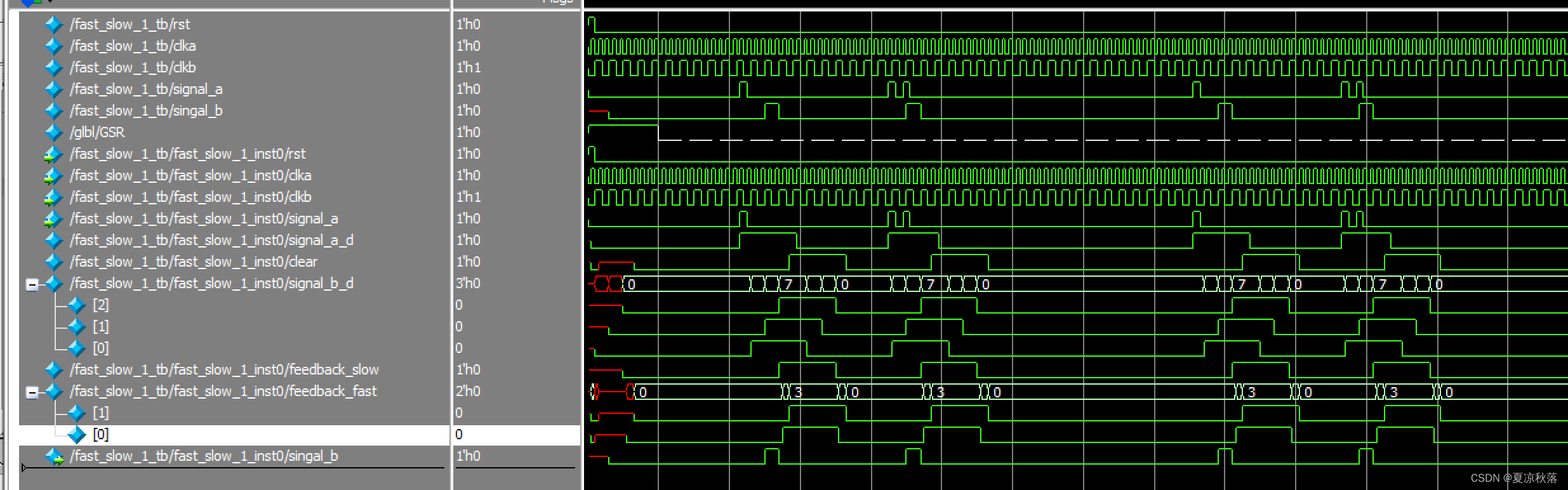Click the output port icon for fast_slow_1_inst0/singal_b
The height and width of the screenshot is (490, 1568).
click(55, 456)
